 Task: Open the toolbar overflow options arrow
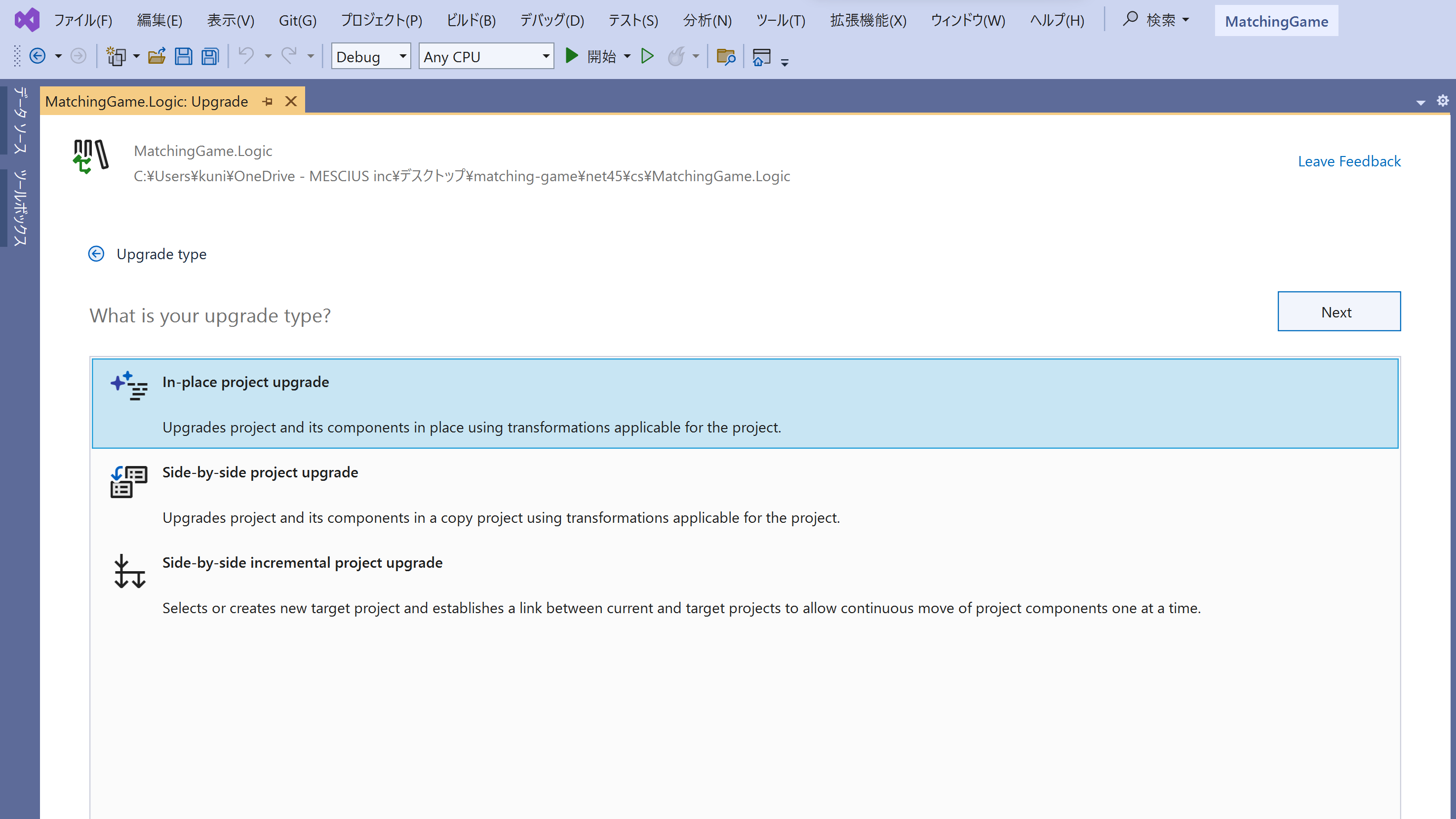point(785,62)
